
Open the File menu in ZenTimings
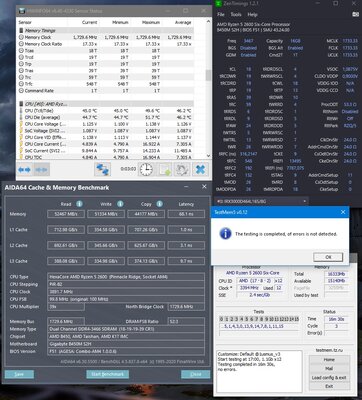click(221, 14)
